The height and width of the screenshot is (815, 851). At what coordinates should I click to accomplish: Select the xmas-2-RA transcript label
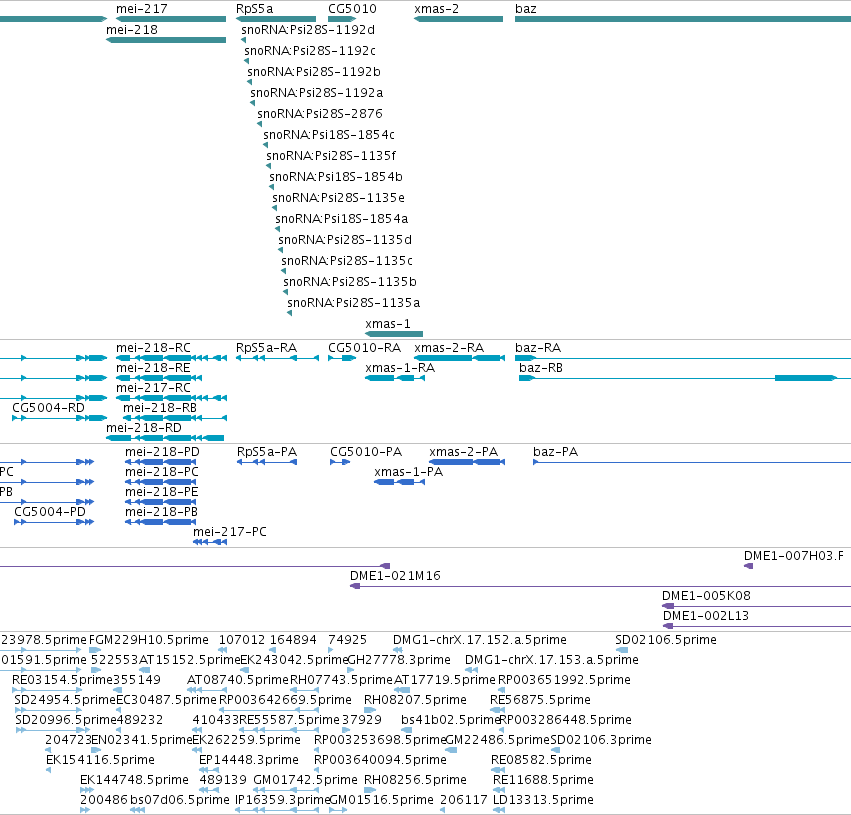tap(449, 348)
